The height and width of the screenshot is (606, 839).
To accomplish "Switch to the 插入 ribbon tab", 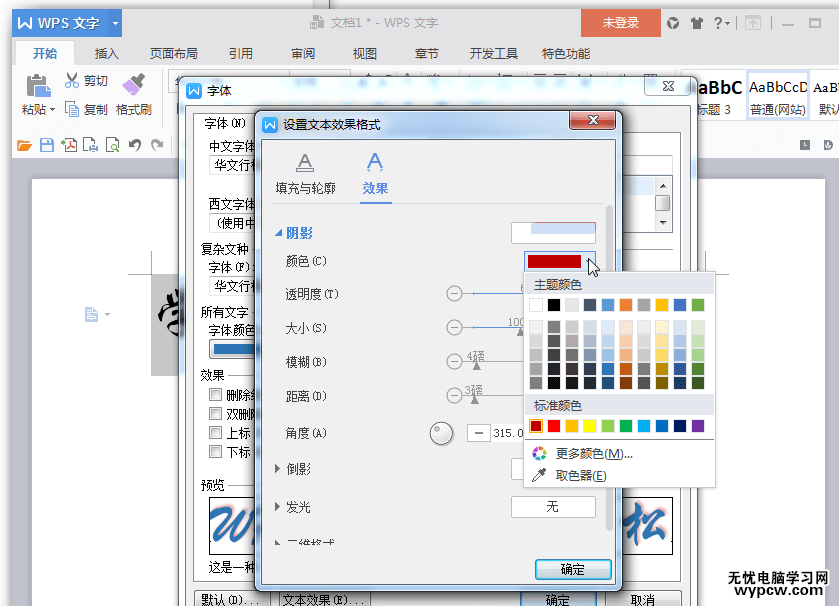I will (106, 54).
